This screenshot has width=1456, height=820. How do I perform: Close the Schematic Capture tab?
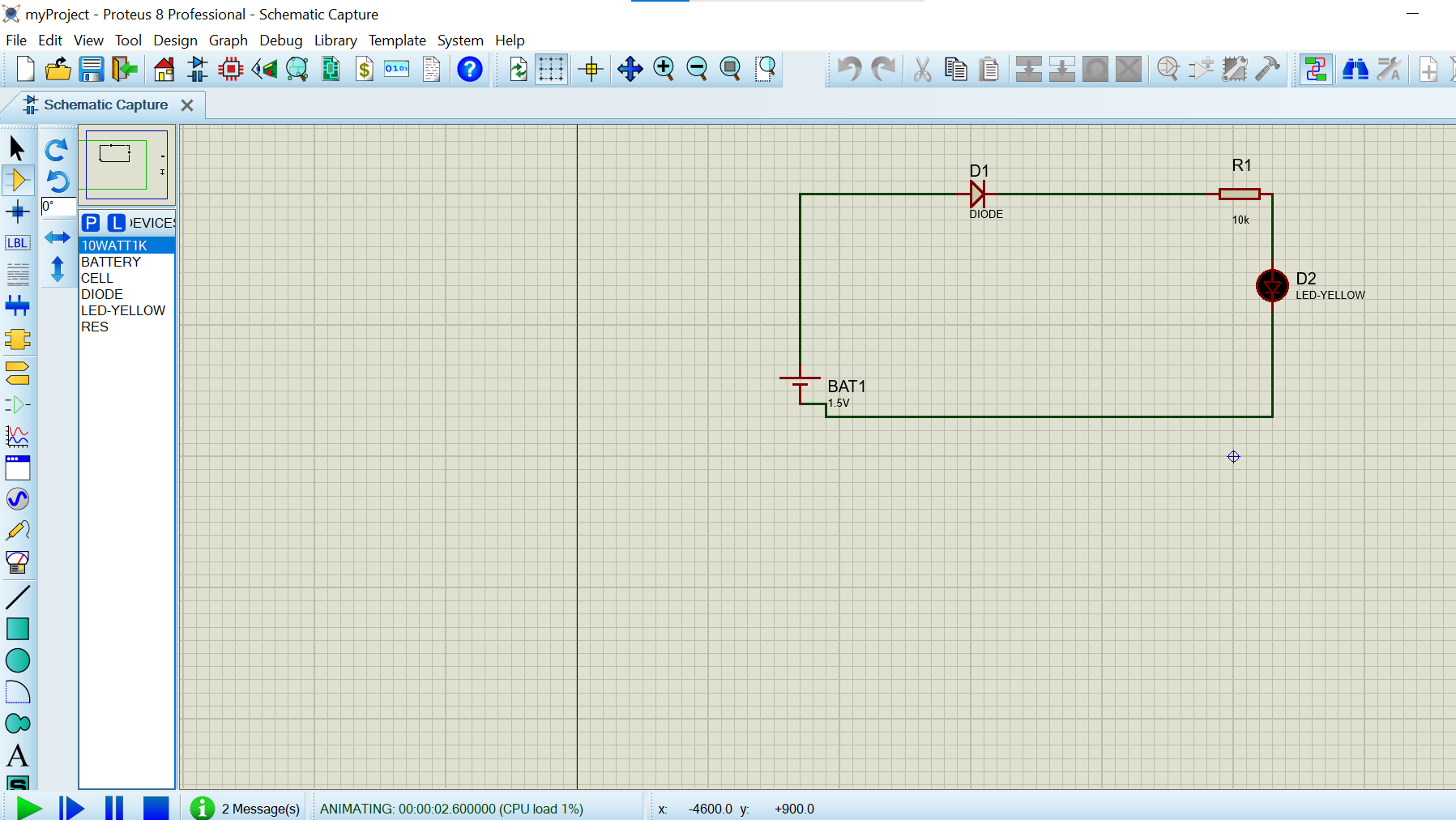point(187,105)
